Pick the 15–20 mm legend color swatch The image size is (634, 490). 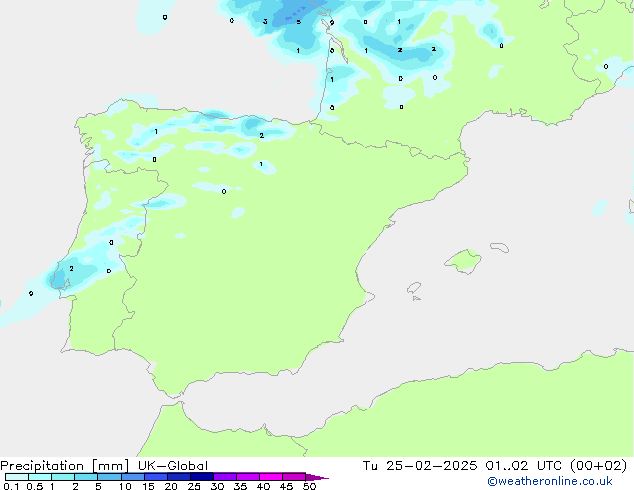click(156, 477)
